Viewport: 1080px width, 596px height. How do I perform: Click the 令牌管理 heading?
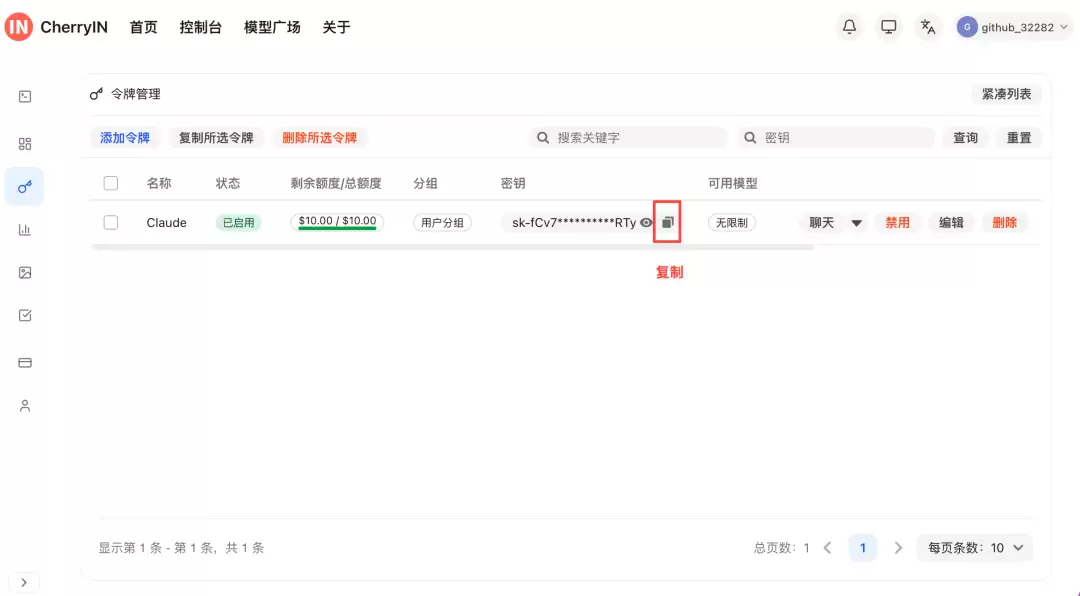point(136,94)
